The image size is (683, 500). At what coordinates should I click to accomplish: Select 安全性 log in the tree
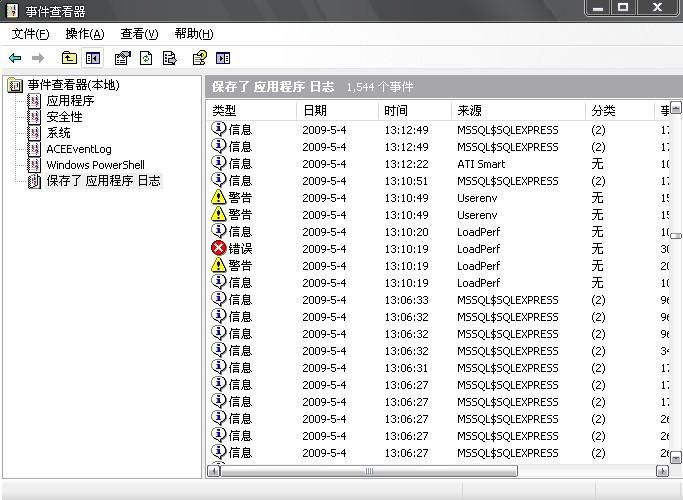64,117
